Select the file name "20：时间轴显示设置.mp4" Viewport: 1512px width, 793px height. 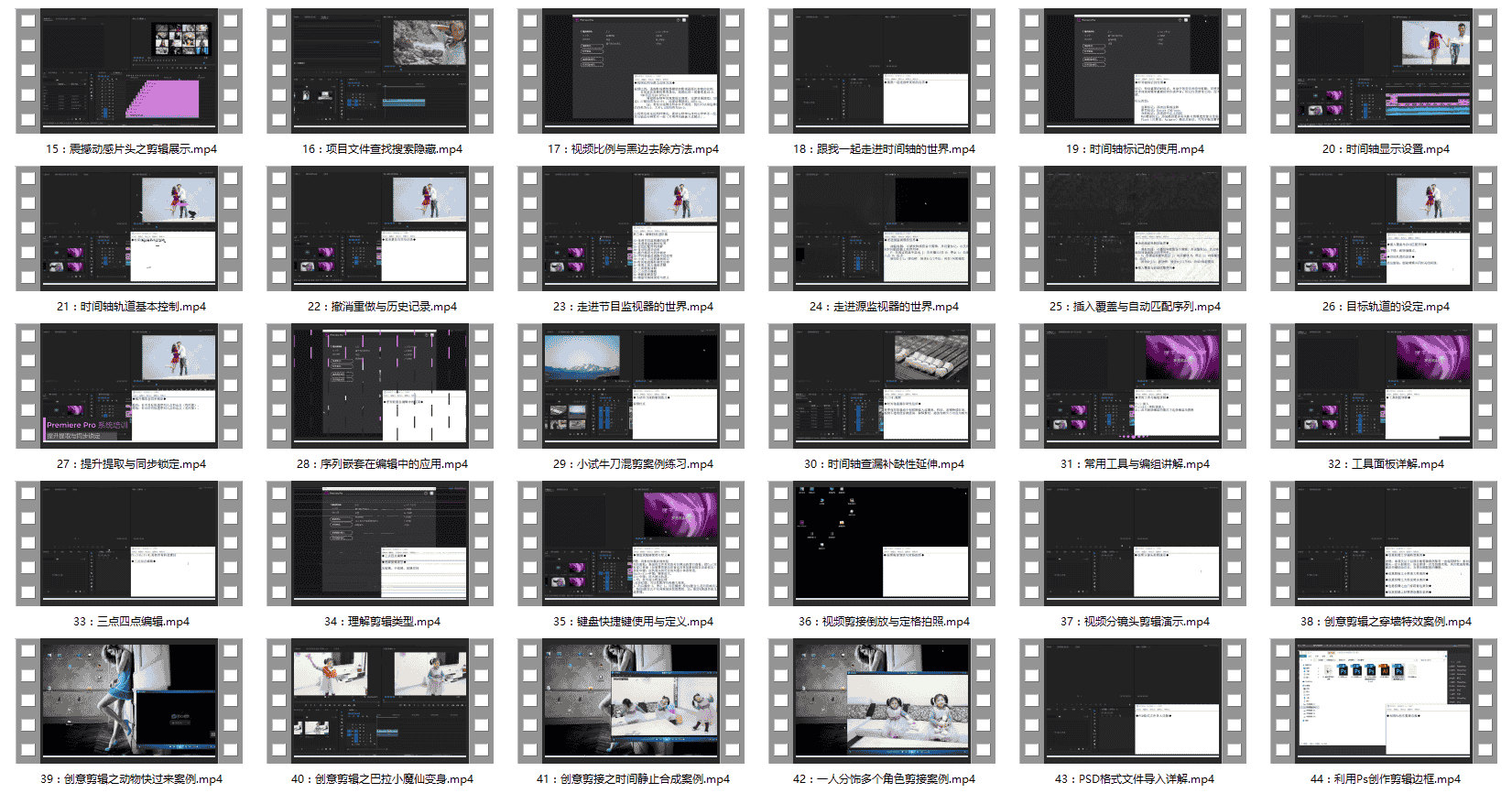(1386, 149)
